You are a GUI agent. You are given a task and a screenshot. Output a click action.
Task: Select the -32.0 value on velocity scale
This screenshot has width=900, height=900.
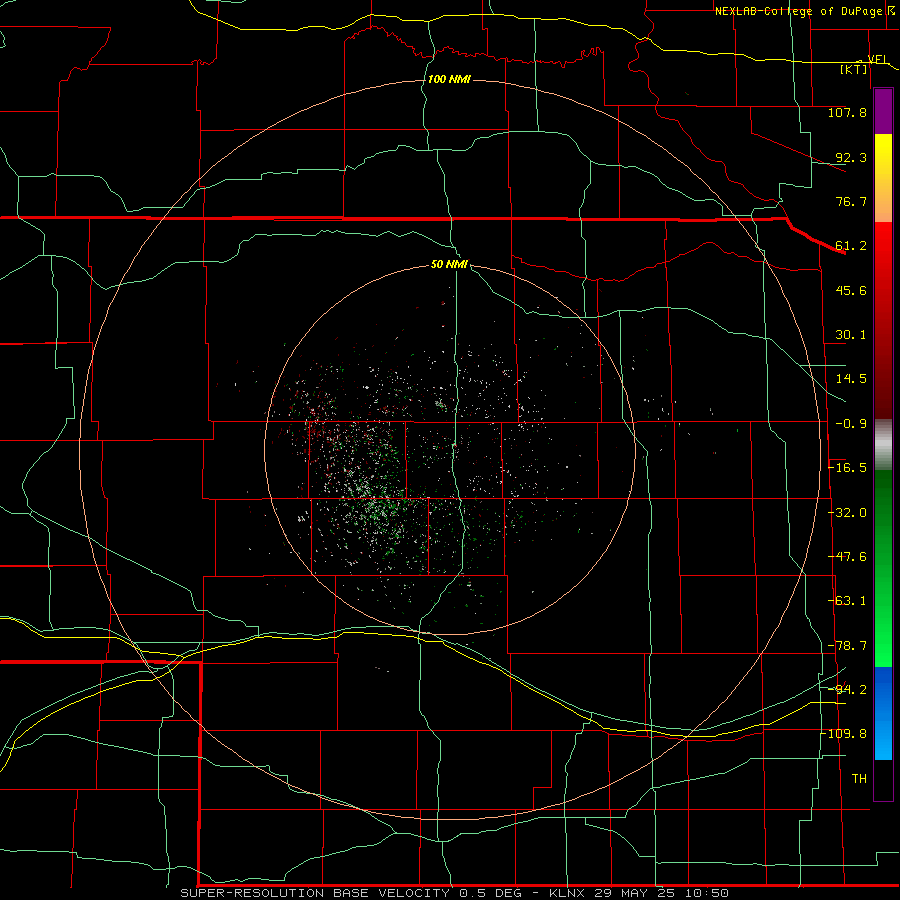pos(847,513)
